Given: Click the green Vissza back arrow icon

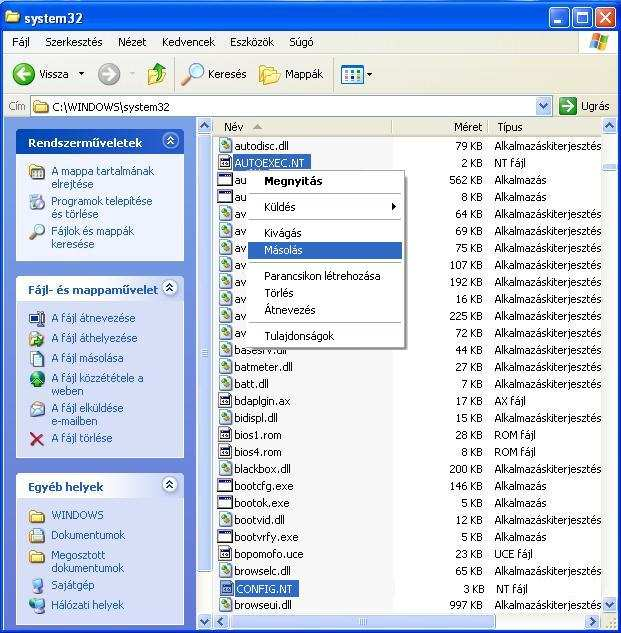Looking at the screenshot, I should pyautogui.click(x=24, y=74).
